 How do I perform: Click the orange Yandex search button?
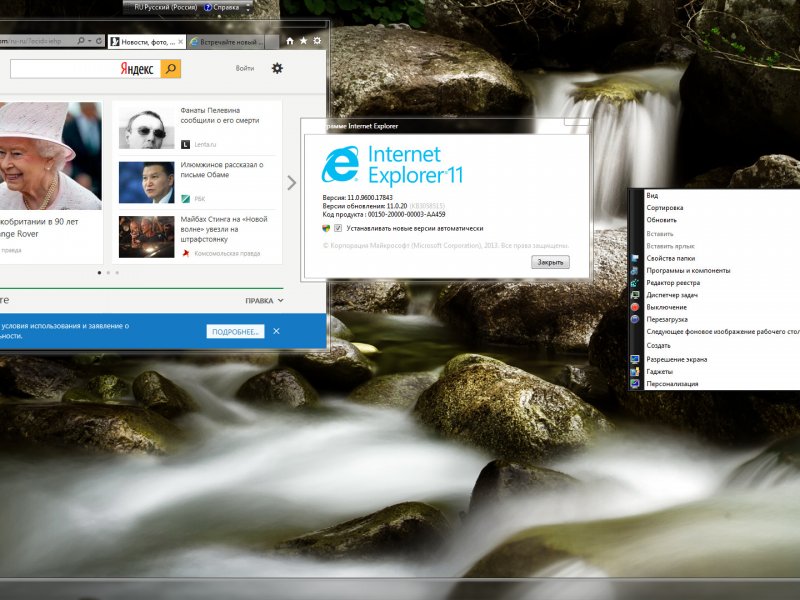(x=171, y=69)
